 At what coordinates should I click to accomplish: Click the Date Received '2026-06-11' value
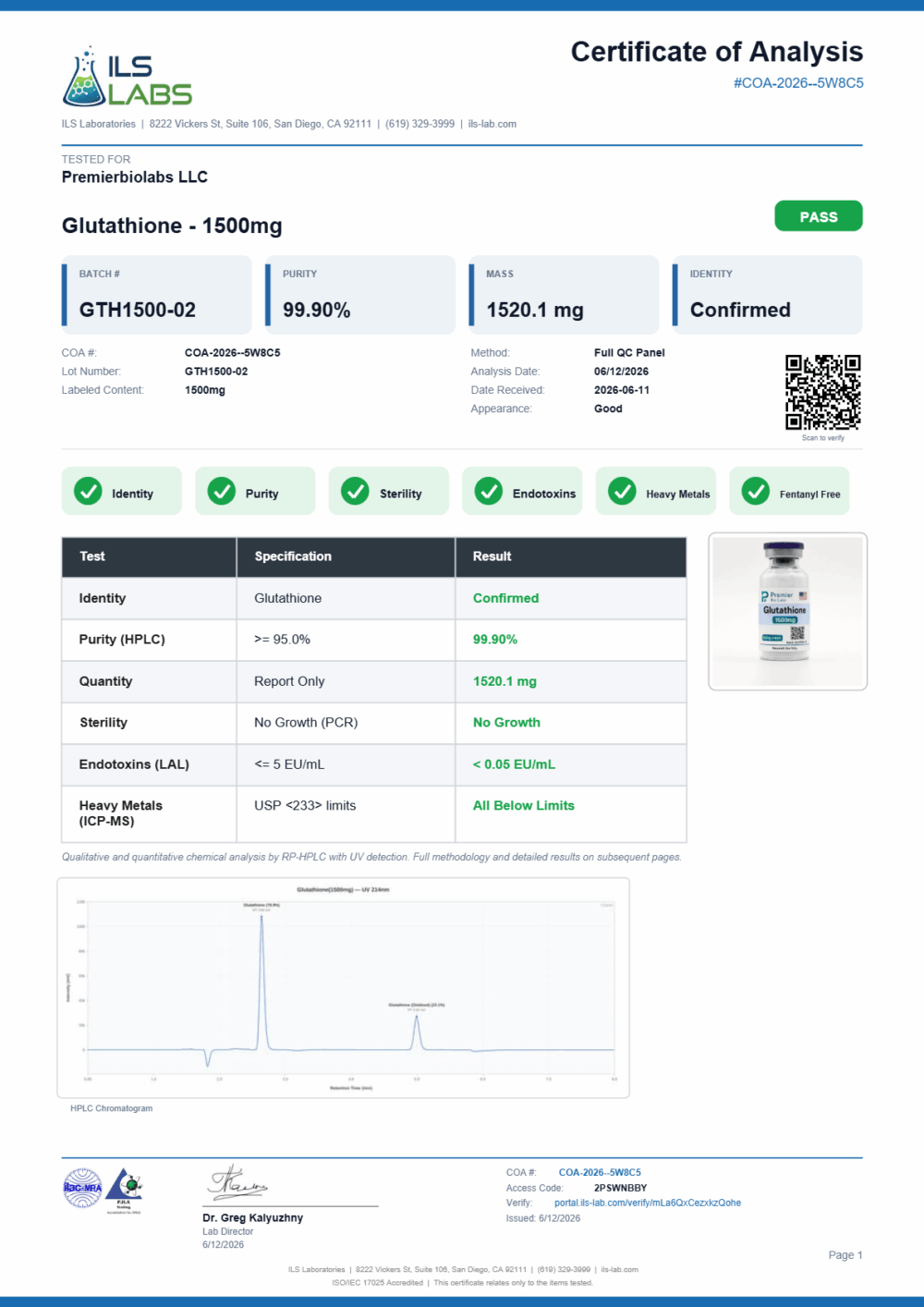(622, 390)
